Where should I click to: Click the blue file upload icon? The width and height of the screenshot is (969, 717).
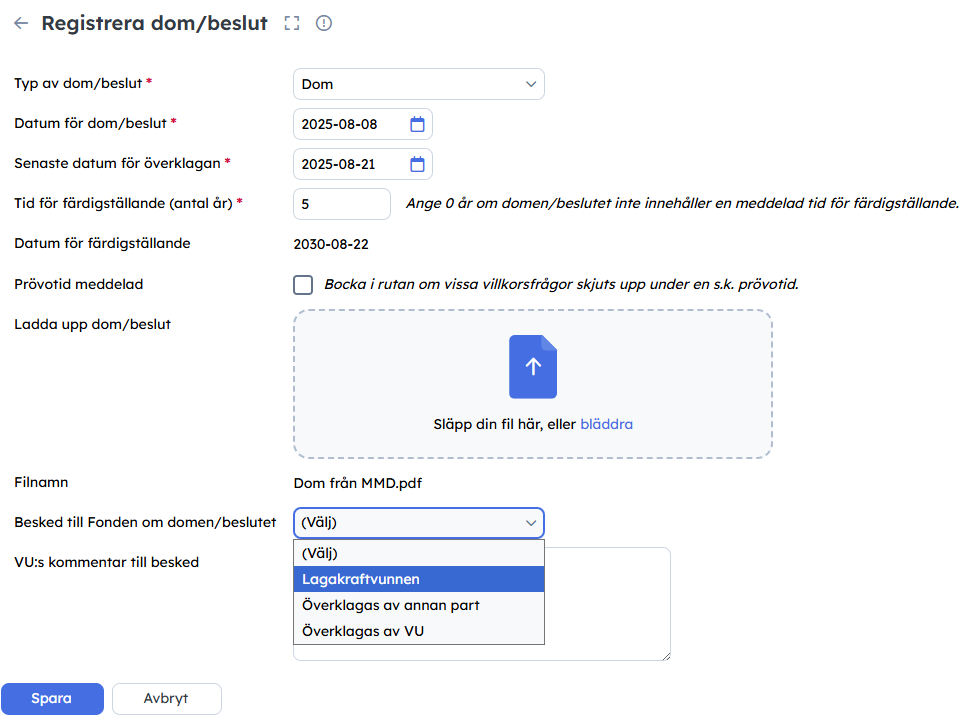coord(532,367)
